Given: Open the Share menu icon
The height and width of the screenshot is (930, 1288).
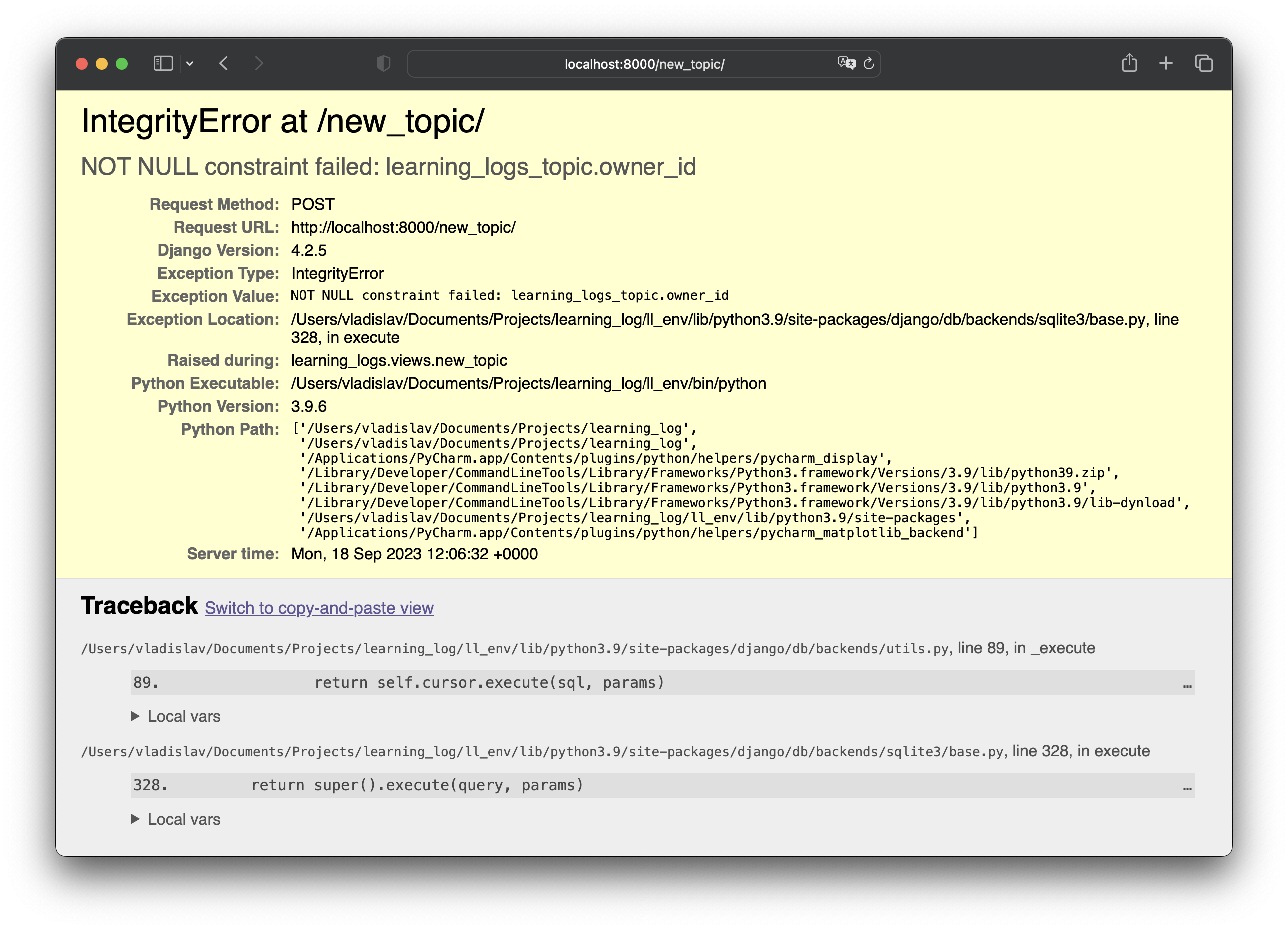Looking at the screenshot, I should 1129,62.
